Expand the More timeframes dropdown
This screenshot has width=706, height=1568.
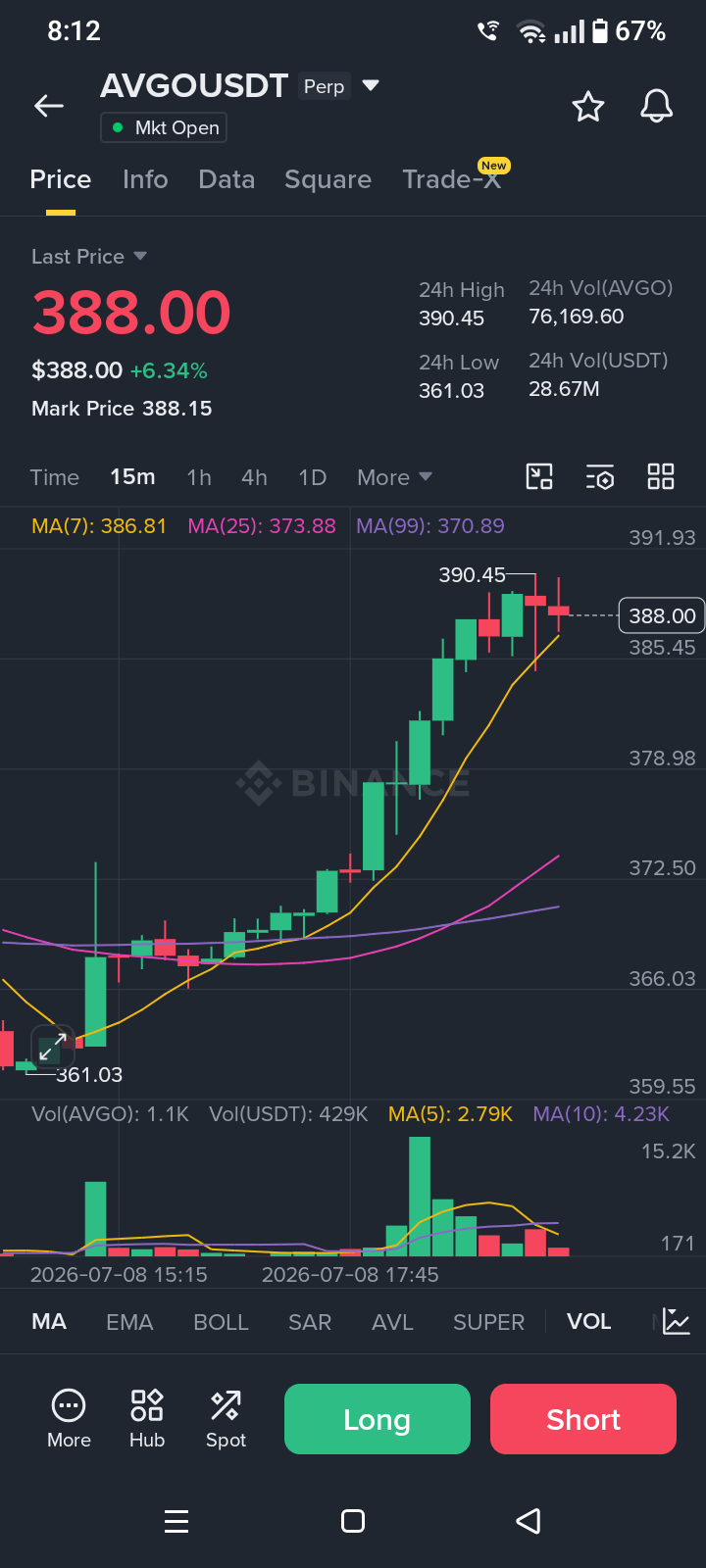pyautogui.click(x=394, y=477)
